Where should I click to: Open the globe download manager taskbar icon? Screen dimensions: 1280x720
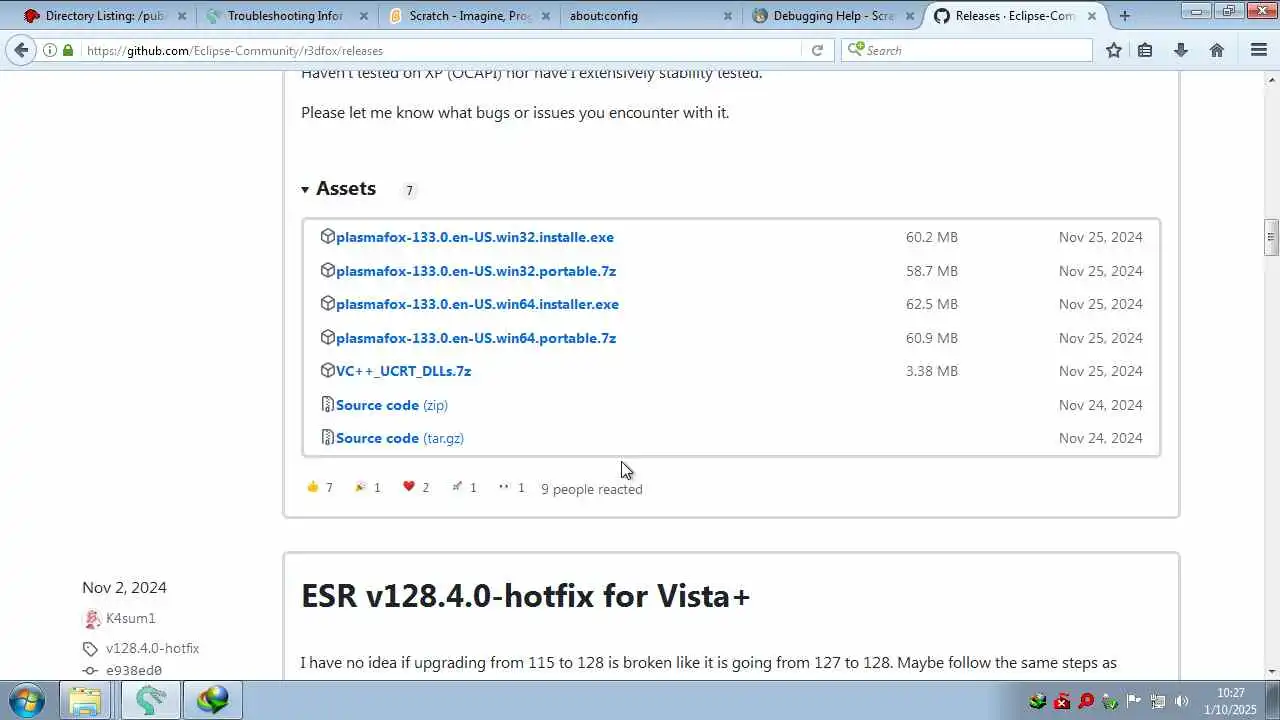click(x=212, y=700)
